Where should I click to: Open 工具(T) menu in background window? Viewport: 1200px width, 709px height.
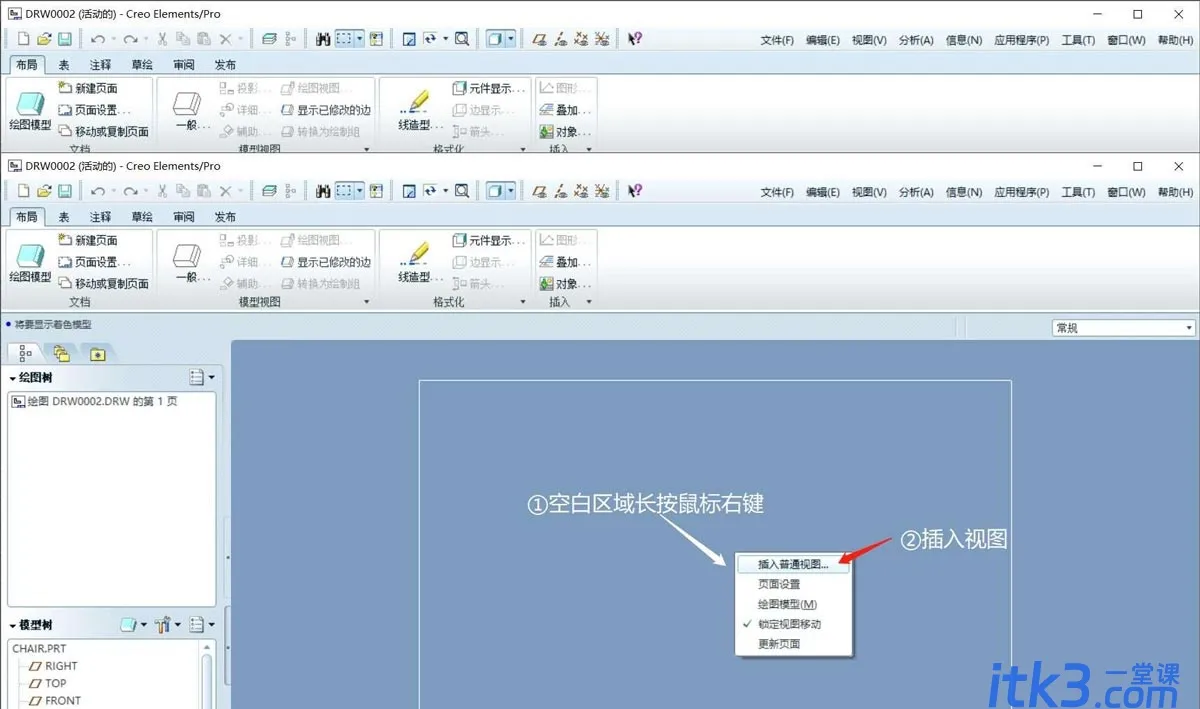(x=1078, y=40)
